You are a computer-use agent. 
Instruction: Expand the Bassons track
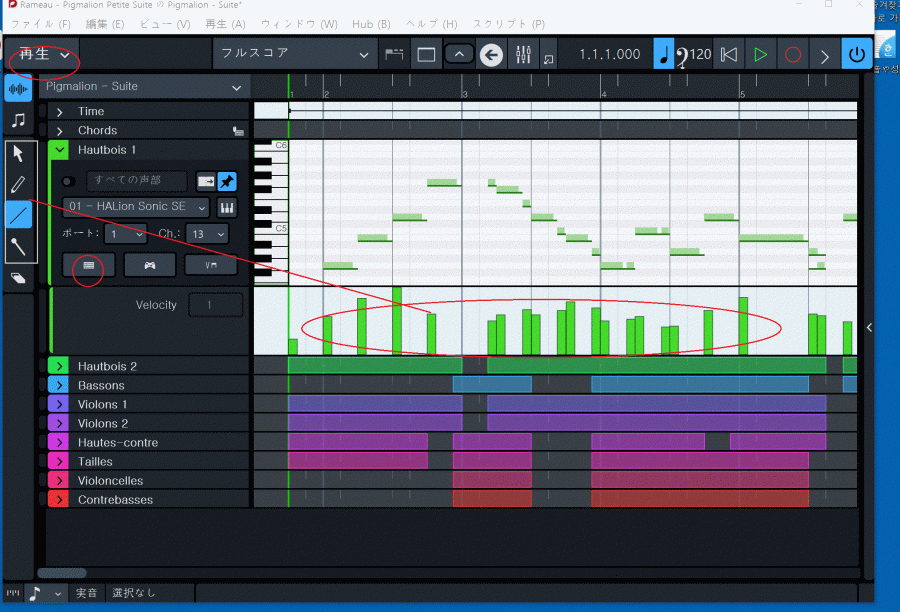tap(59, 385)
